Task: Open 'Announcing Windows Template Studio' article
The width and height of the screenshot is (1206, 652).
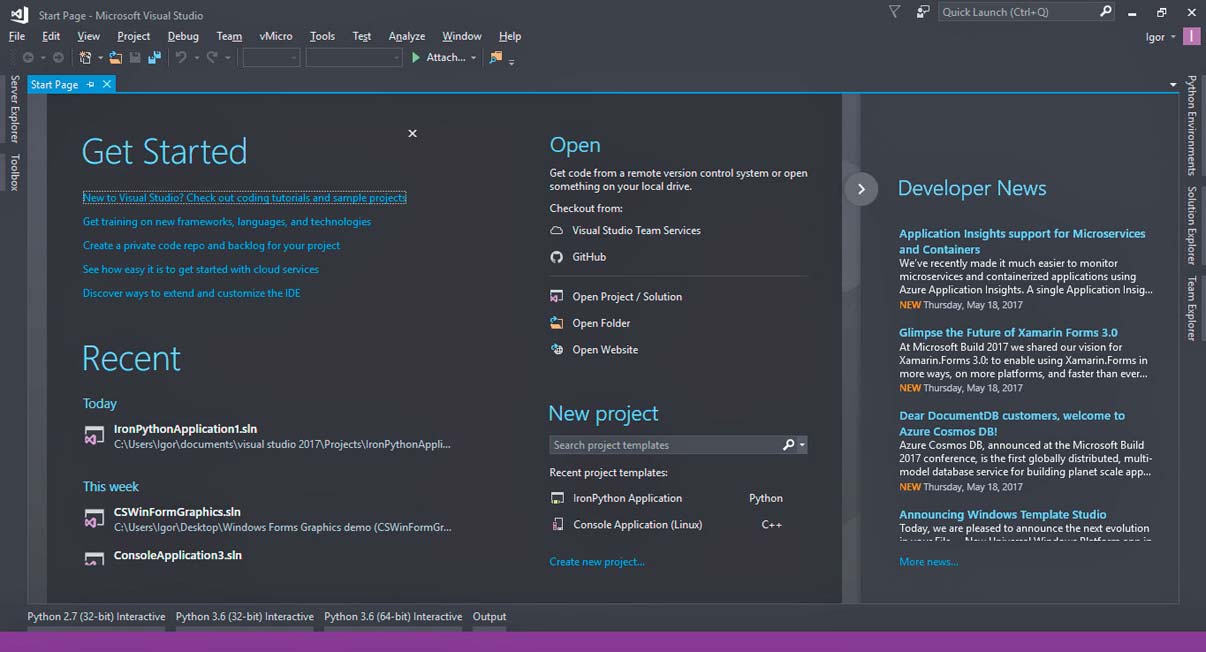Action: (x=1002, y=515)
